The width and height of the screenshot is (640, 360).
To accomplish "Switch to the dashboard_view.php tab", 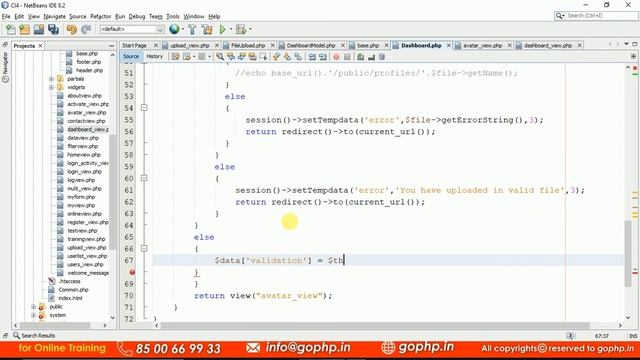I will click(x=548, y=45).
